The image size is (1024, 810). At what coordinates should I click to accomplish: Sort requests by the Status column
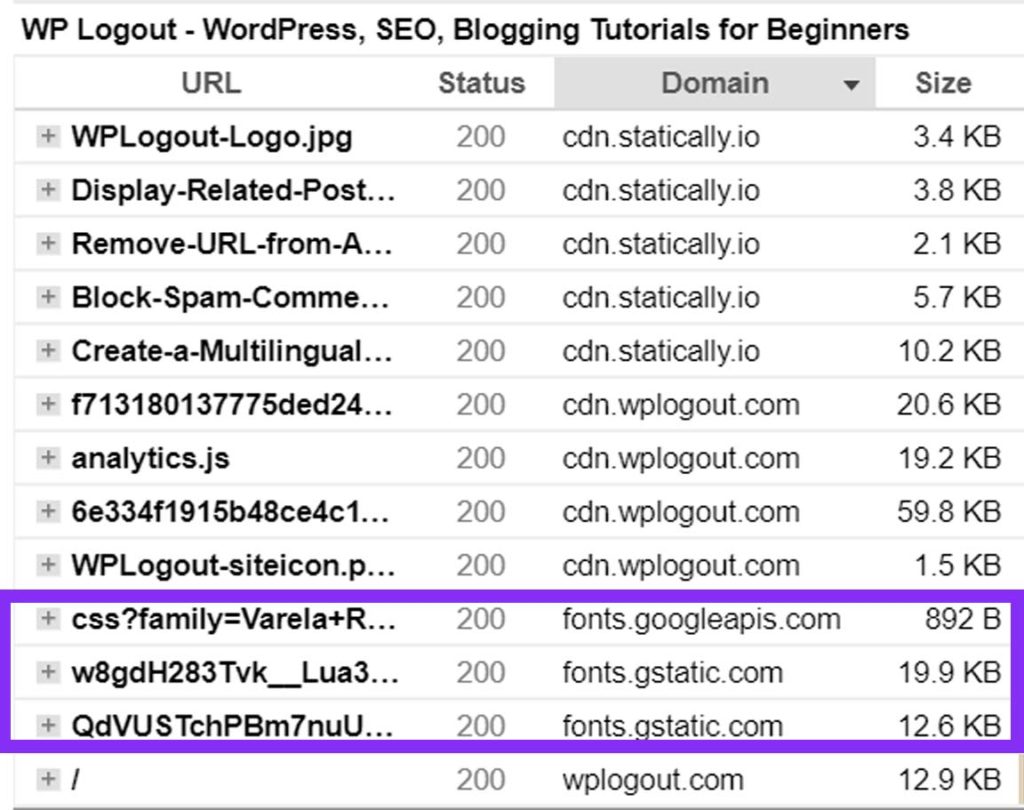point(481,83)
